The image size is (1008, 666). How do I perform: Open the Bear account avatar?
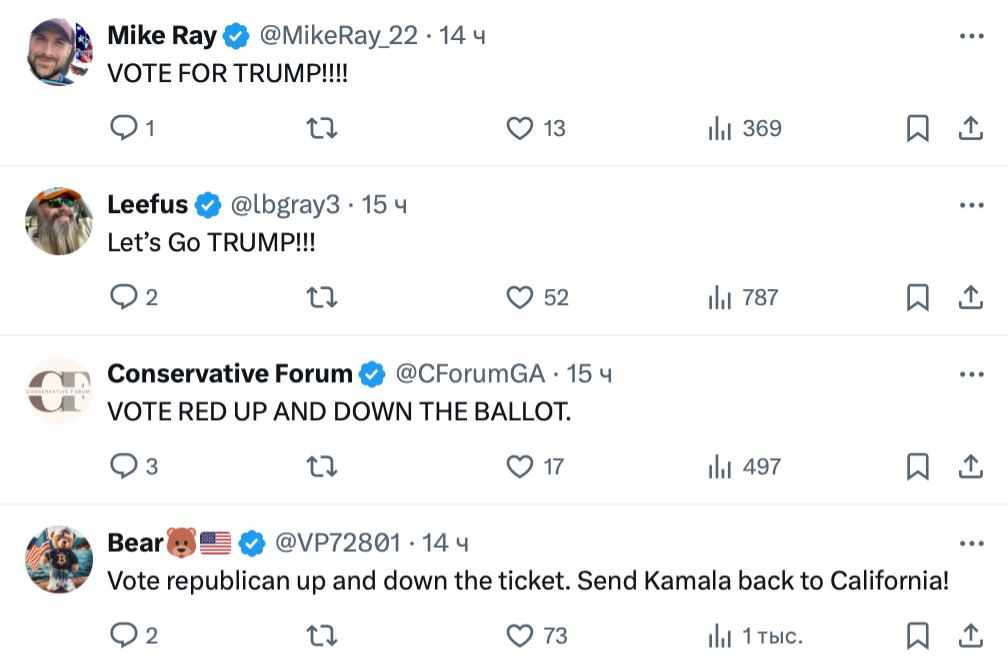tap(59, 558)
